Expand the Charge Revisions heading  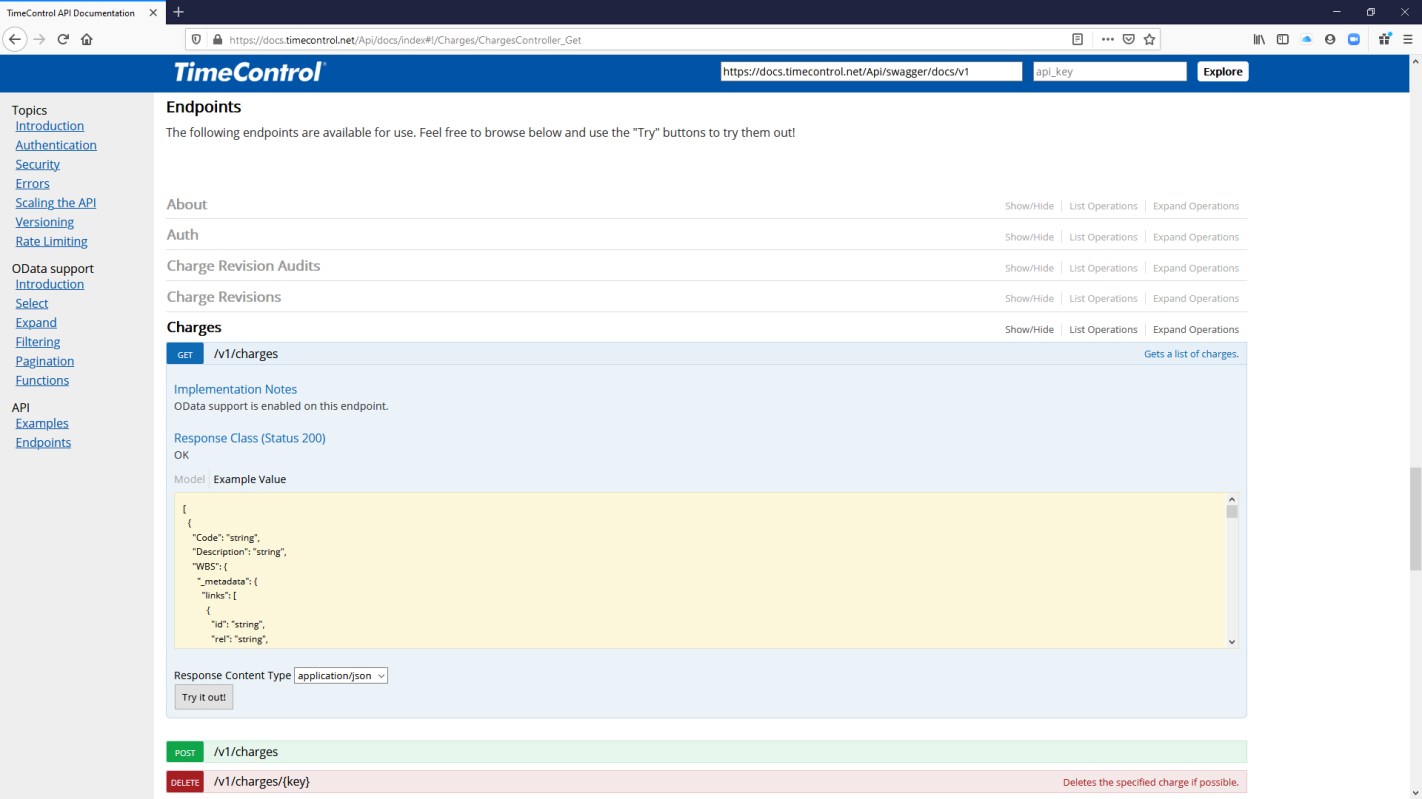pyautogui.click(x=224, y=297)
